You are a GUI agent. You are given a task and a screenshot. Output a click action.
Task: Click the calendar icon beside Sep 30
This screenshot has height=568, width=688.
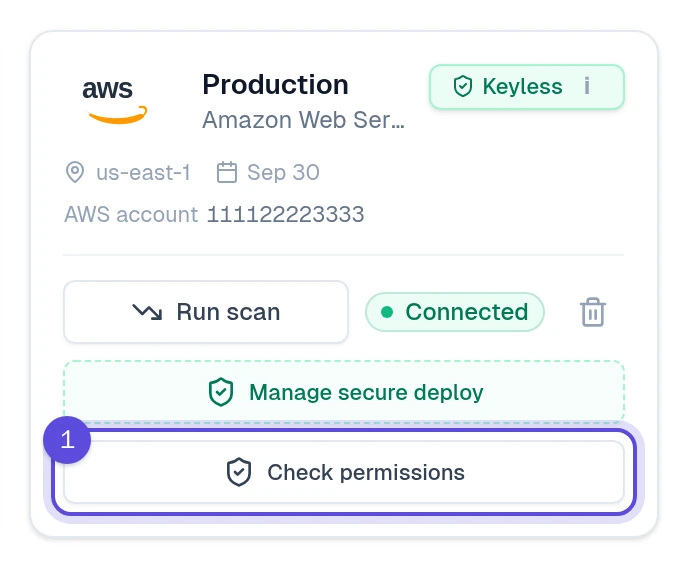coord(227,172)
